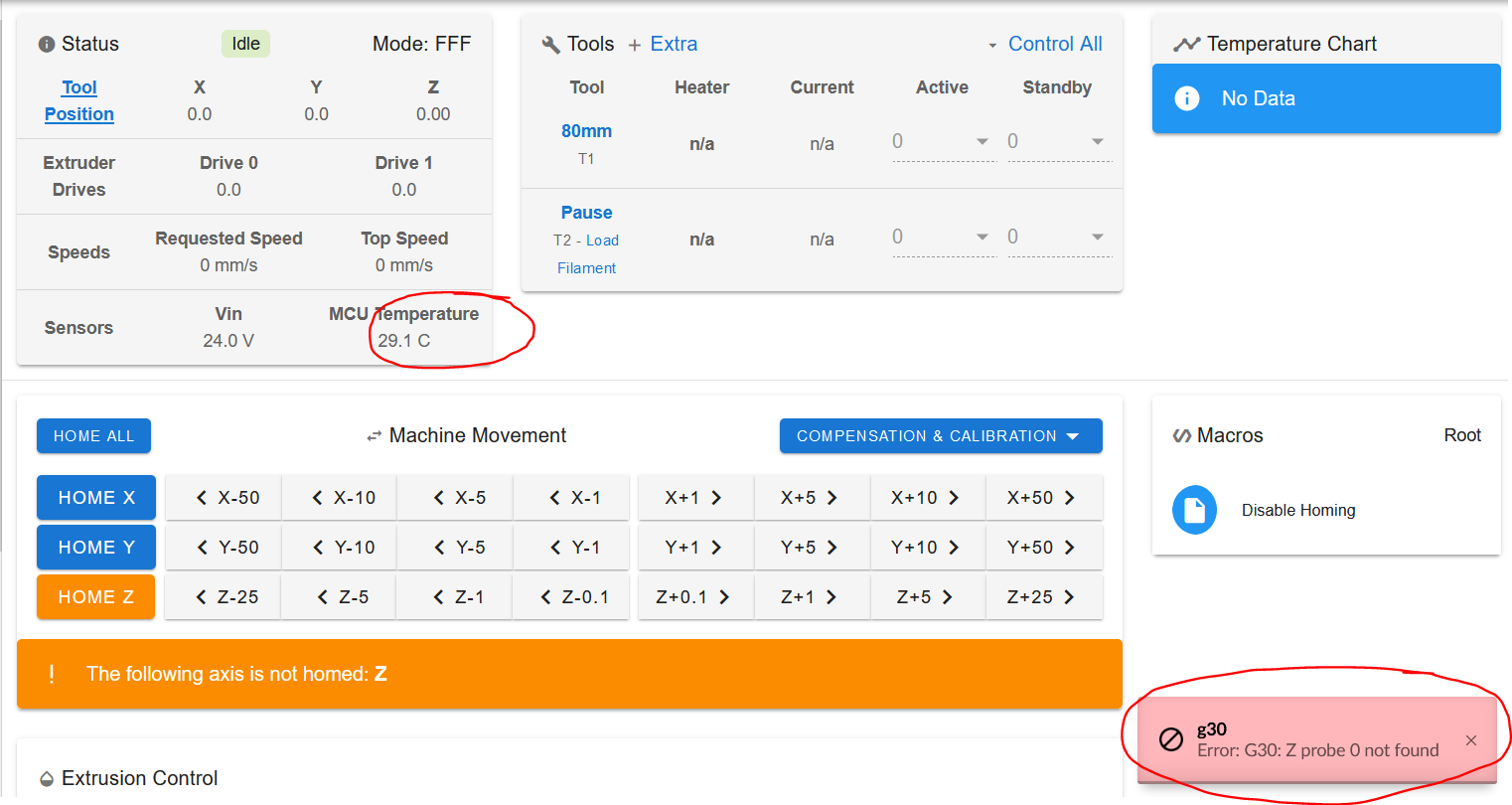This screenshot has height=805, width=1512.
Task: Move Z axis by +5
Action: click(928, 597)
